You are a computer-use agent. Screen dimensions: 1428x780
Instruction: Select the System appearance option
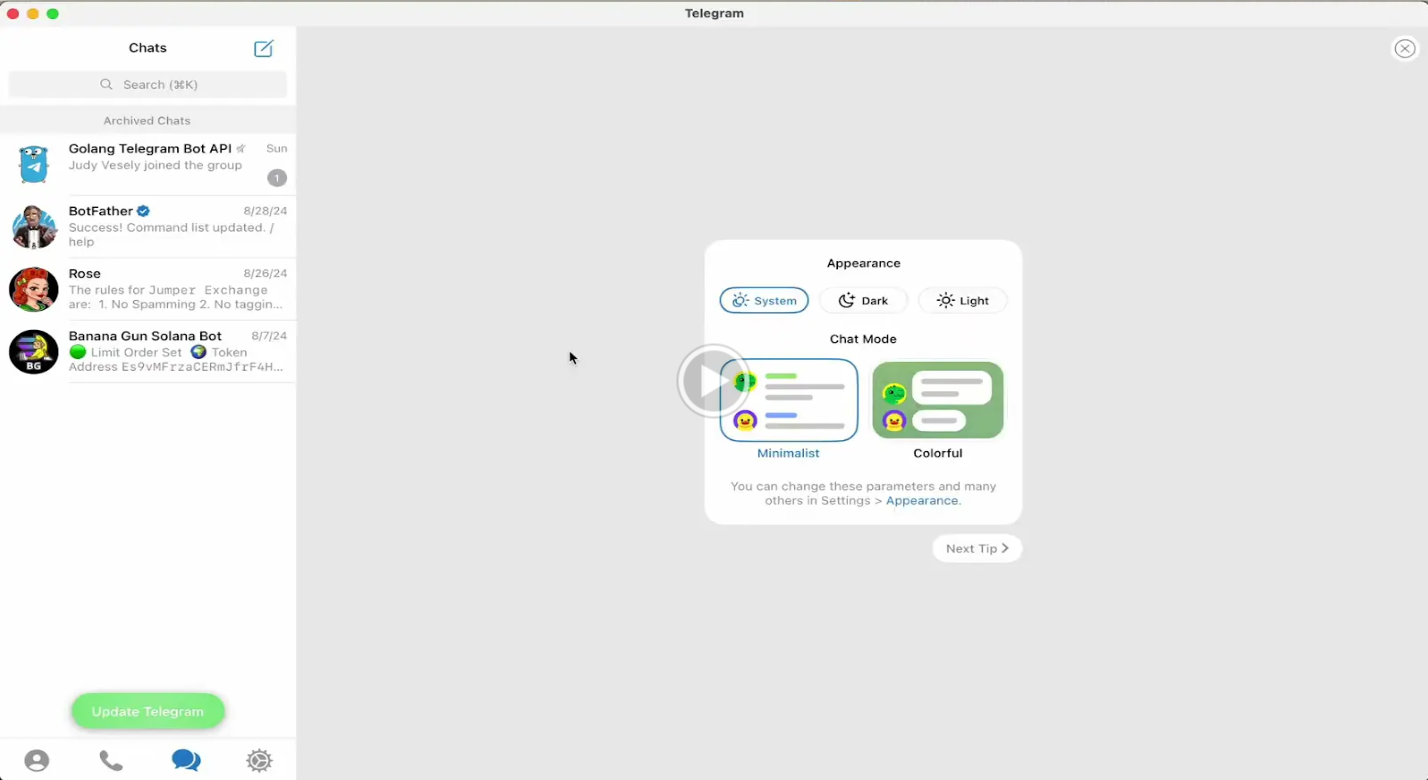pos(764,300)
